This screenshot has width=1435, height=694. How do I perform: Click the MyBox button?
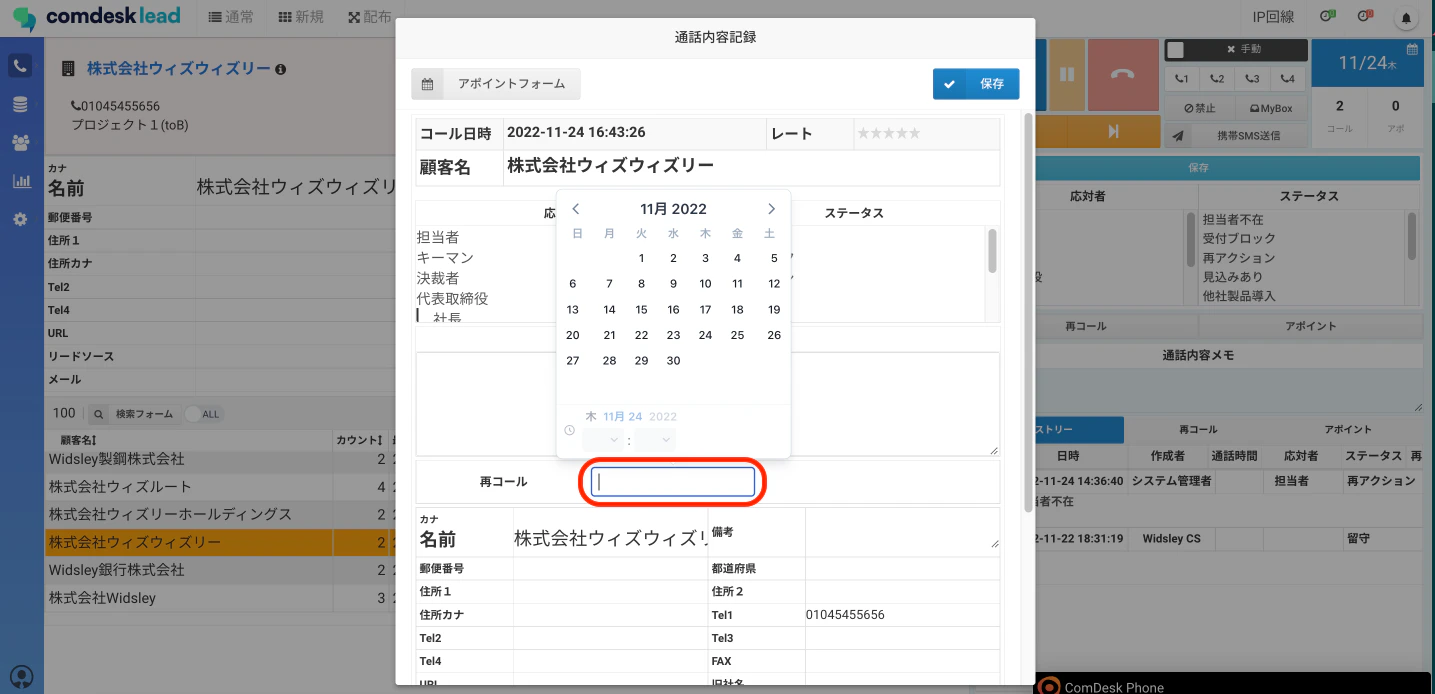click(1270, 108)
